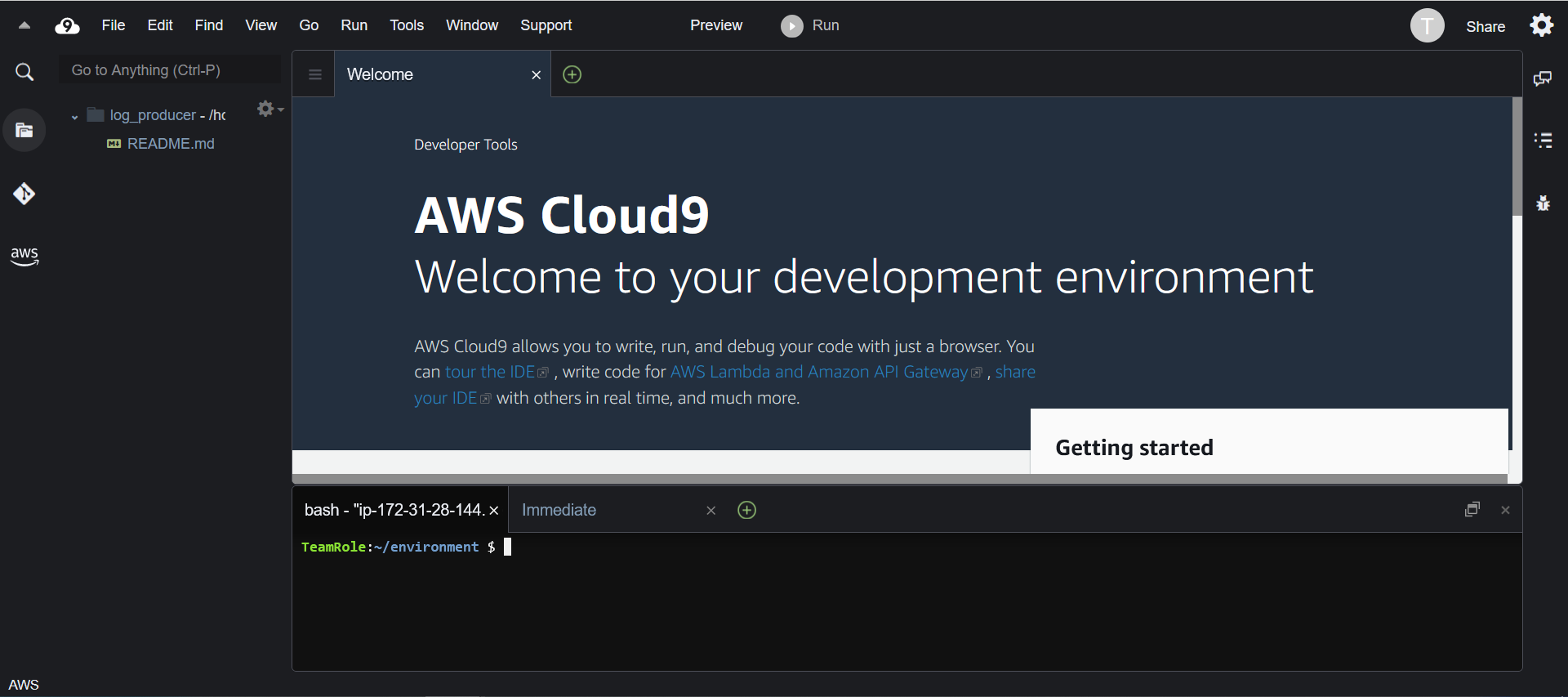
Task: Open the Source Control git panel
Action: click(24, 194)
